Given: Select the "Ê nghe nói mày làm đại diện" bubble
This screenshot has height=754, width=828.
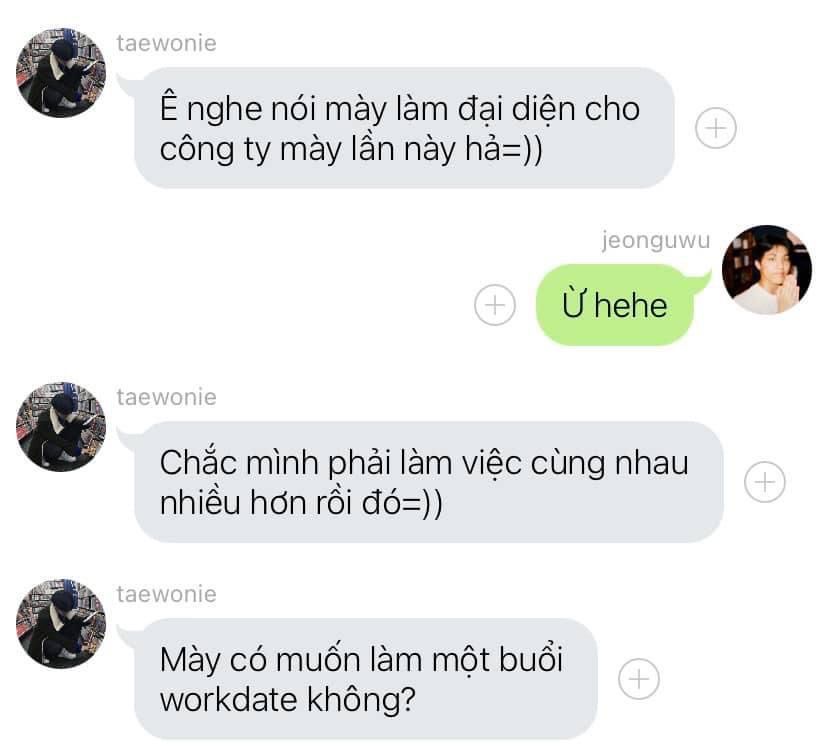Looking at the screenshot, I should point(404,128).
